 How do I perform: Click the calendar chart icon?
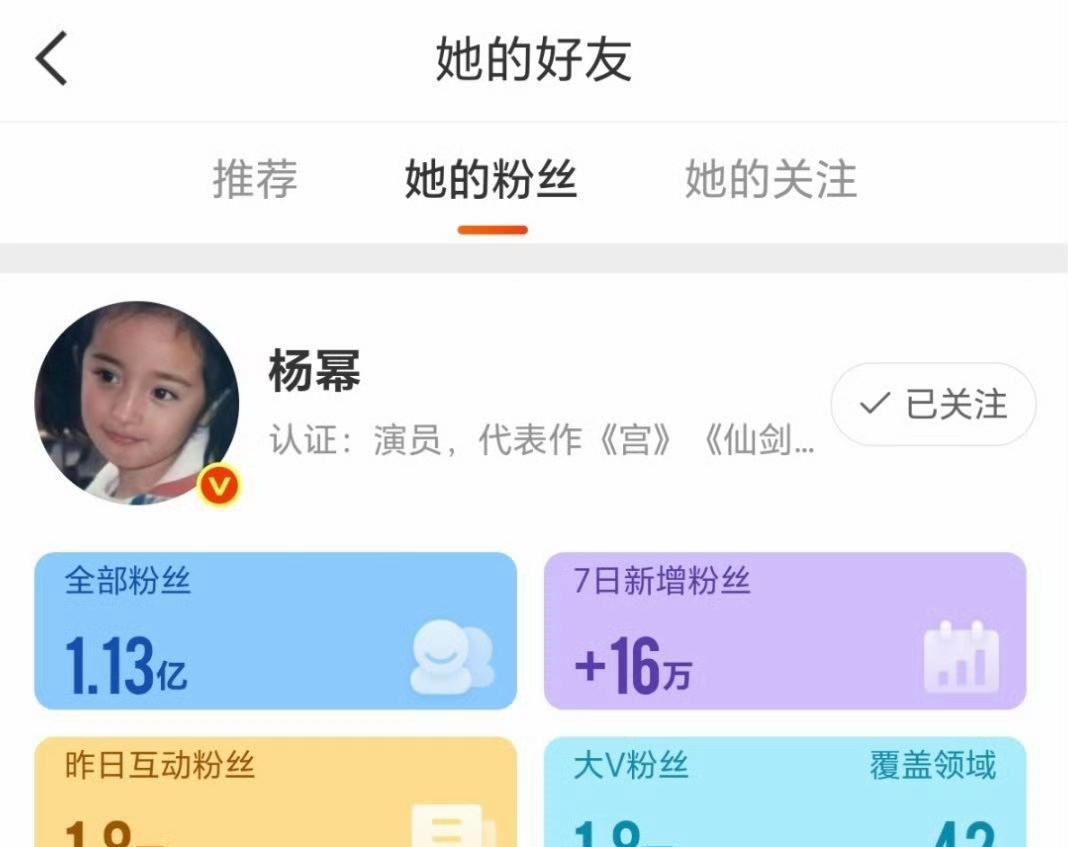point(961,656)
